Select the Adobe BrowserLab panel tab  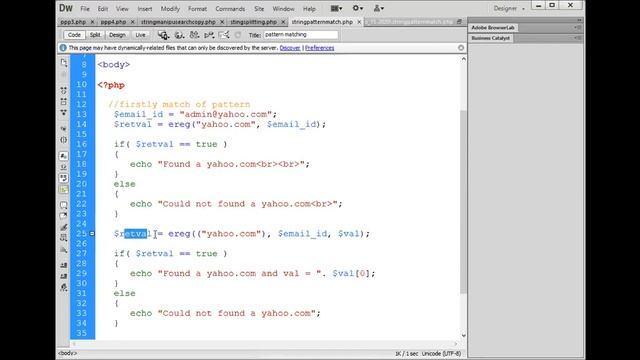493,28
